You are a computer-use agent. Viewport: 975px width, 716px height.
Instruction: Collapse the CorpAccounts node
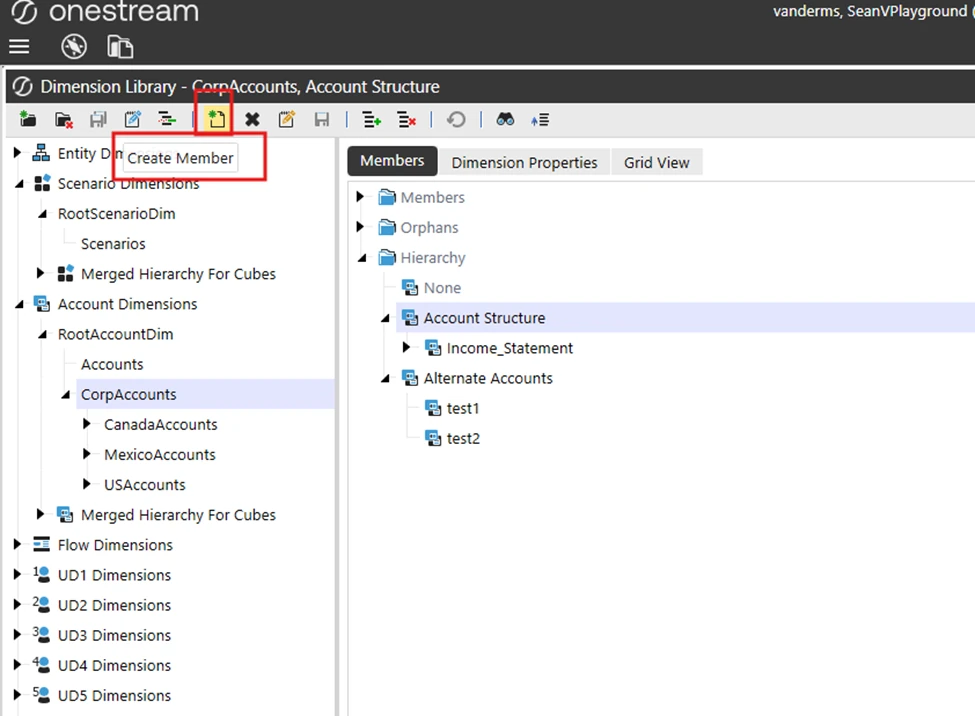pyautogui.click(x=65, y=394)
